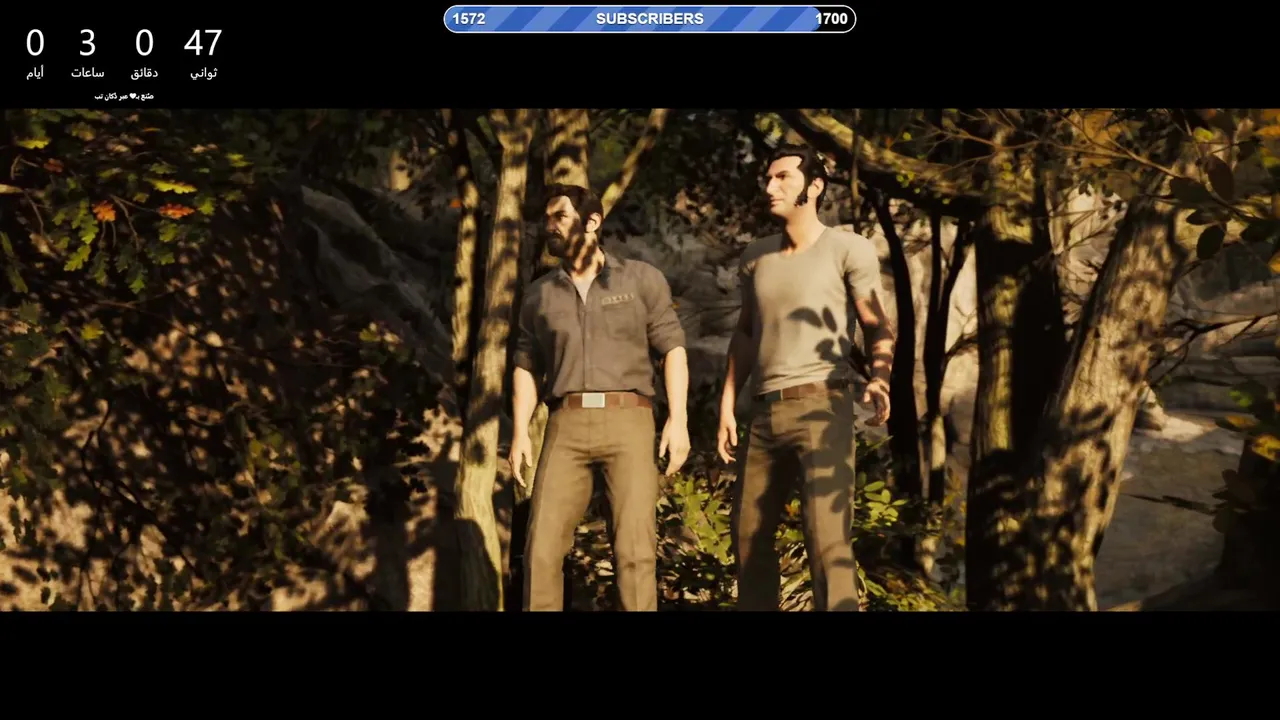Screen dimensions: 1280x720
Task: Click the SUBSCRIBERS goal progress bar
Action: [x=650, y=19]
